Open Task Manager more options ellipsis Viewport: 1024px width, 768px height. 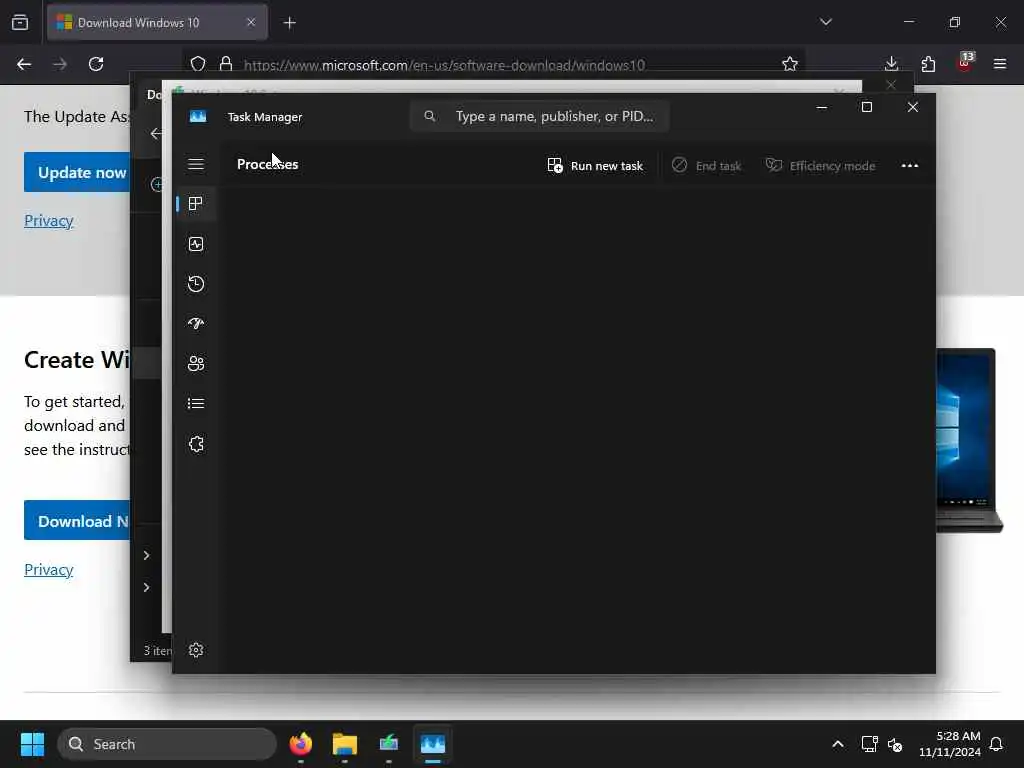[910, 166]
